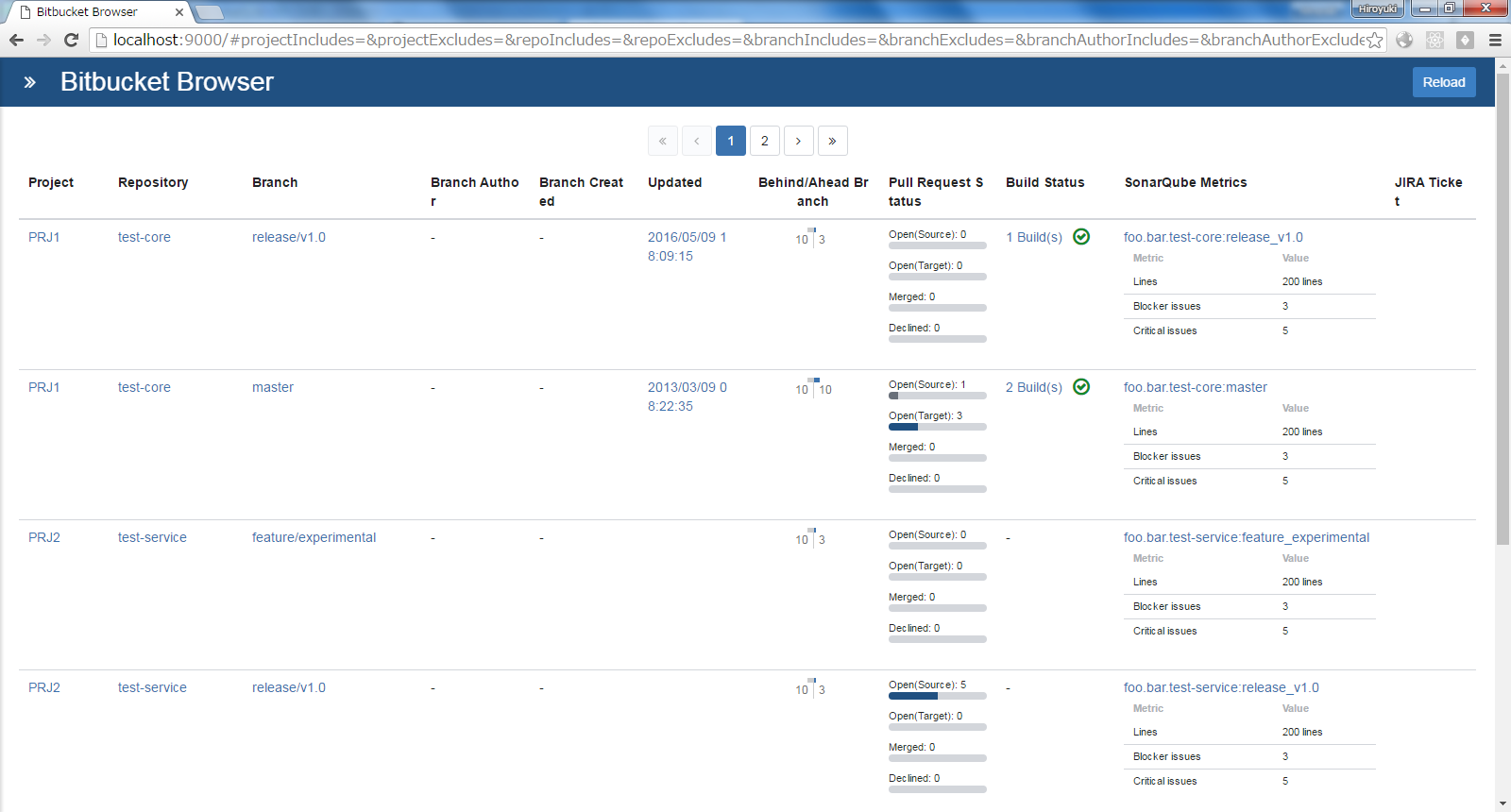Image resolution: width=1511 pixels, height=812 pixels.
Task: Click the Reload button
Action: pos(1444,82)
